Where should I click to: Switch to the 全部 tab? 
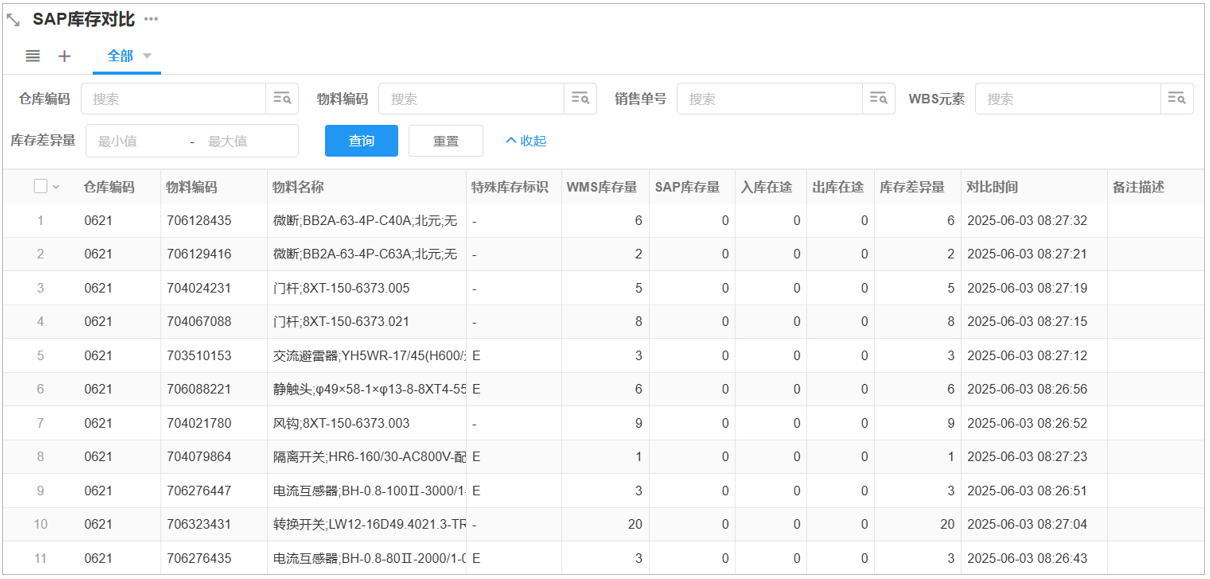pyautogui.click(x=120, y=56)
